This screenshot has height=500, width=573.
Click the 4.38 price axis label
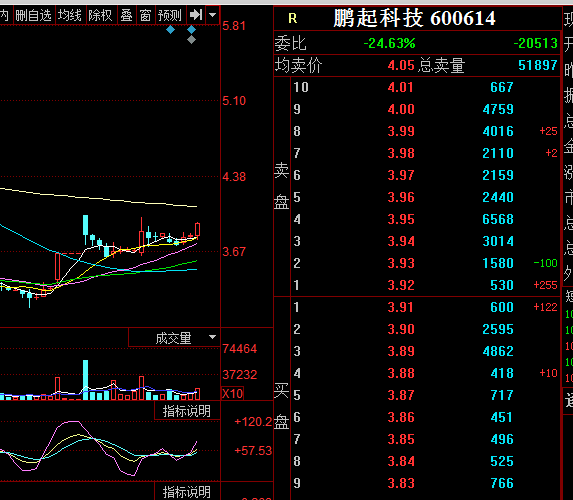[x=234, y=177]
